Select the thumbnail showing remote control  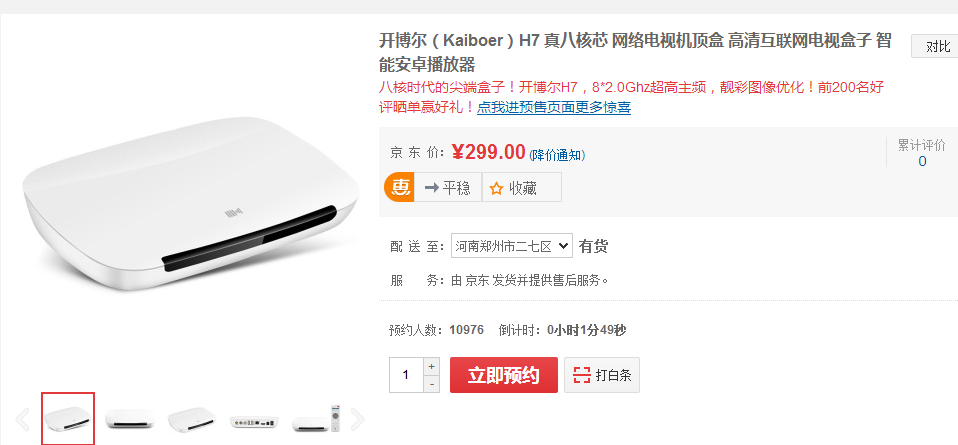(x=316, y=419)
